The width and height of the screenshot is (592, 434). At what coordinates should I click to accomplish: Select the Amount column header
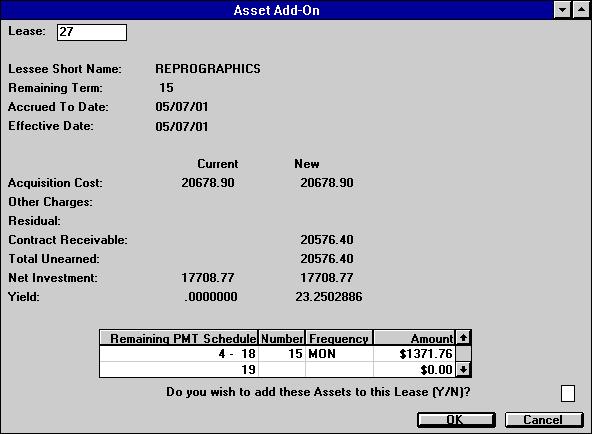pyautogui.click(x=414, y=338)
